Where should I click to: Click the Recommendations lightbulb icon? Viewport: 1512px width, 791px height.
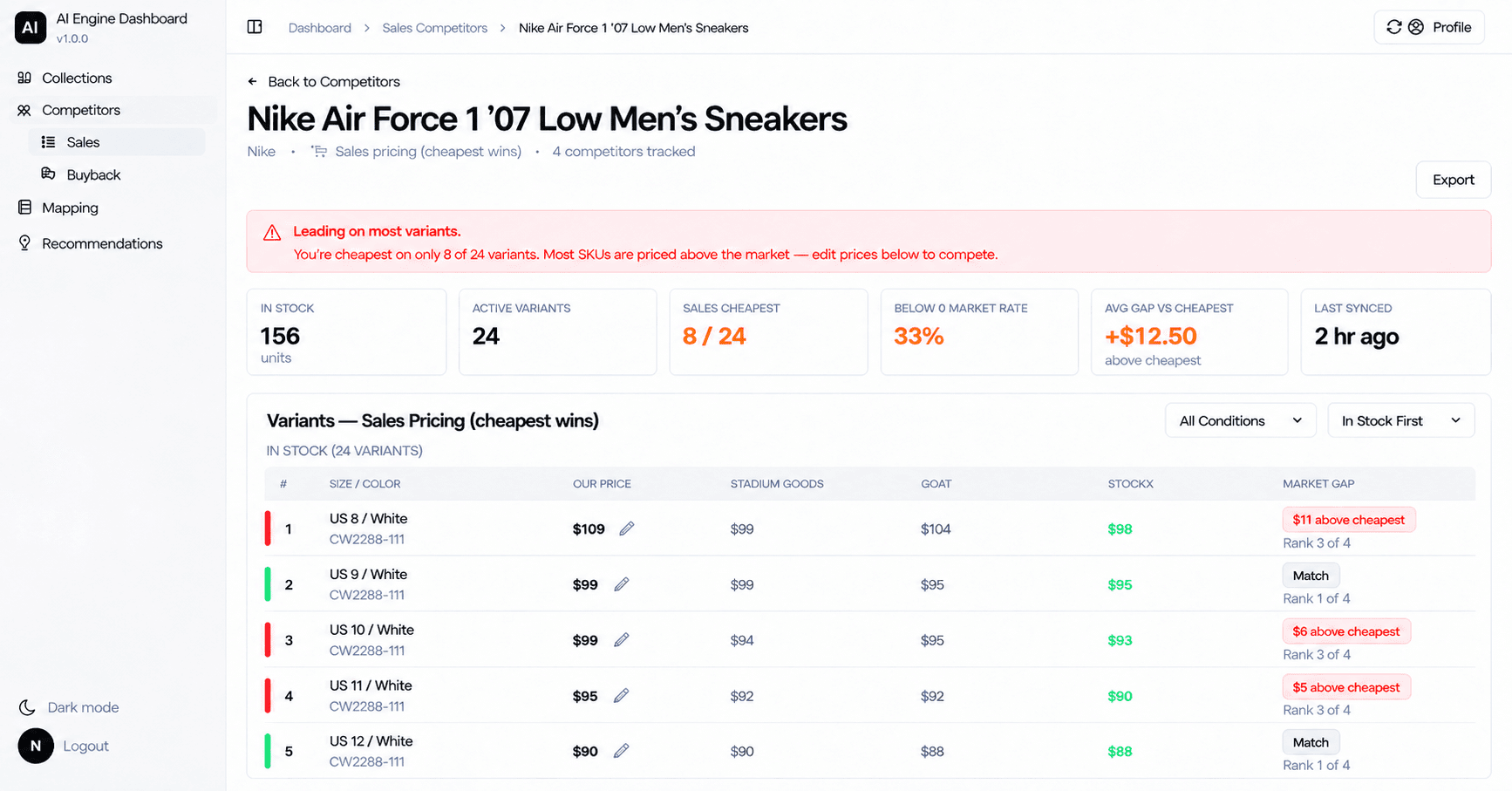point(24,242)
